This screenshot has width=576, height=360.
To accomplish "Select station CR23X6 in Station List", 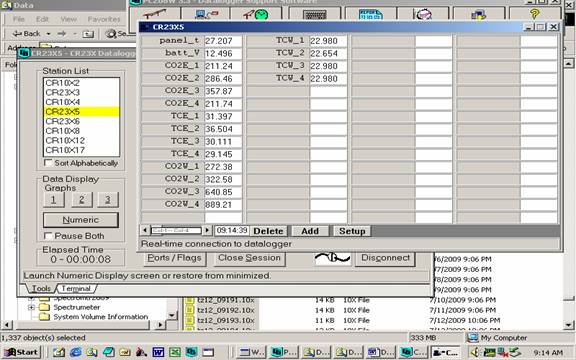I will pos(82,121).
